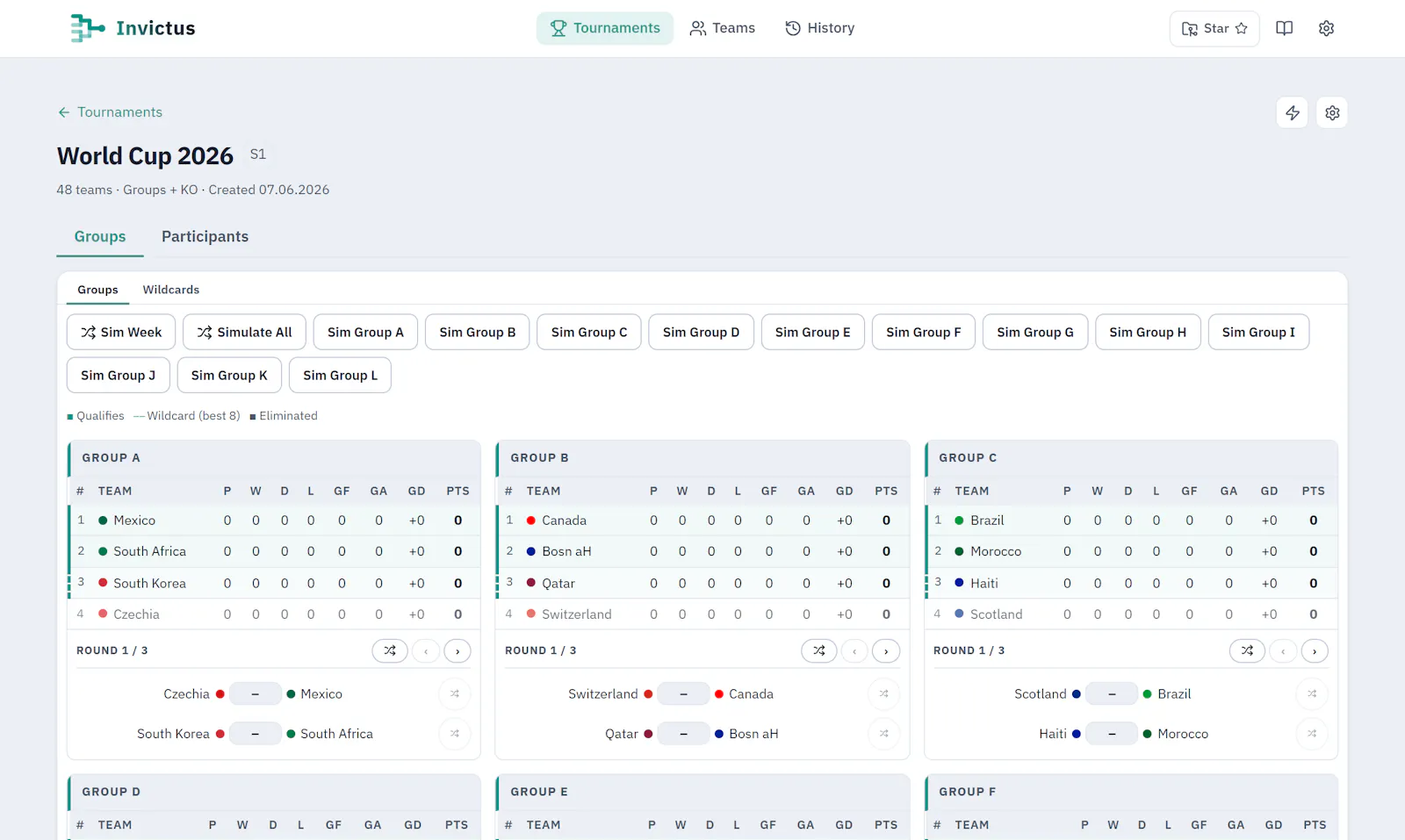Go to next round in Group C
The image size is (1405, 840).
point(1315,650)
